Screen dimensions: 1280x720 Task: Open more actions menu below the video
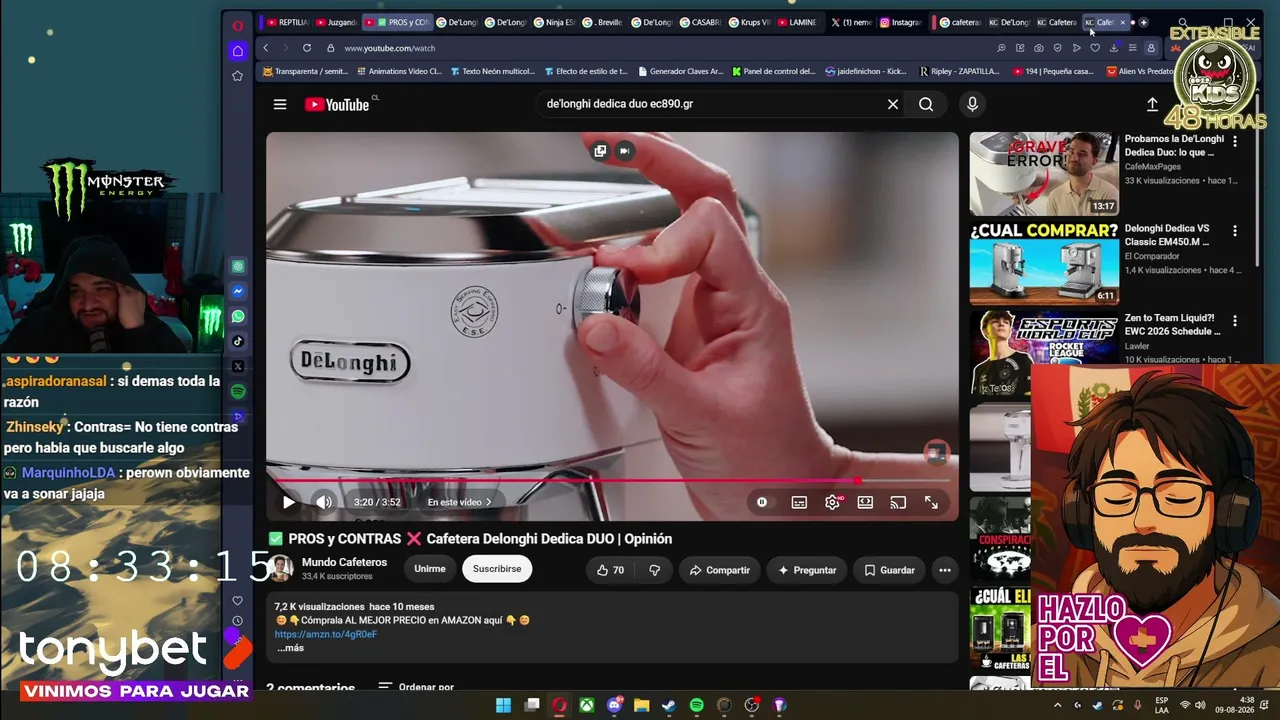944,570
